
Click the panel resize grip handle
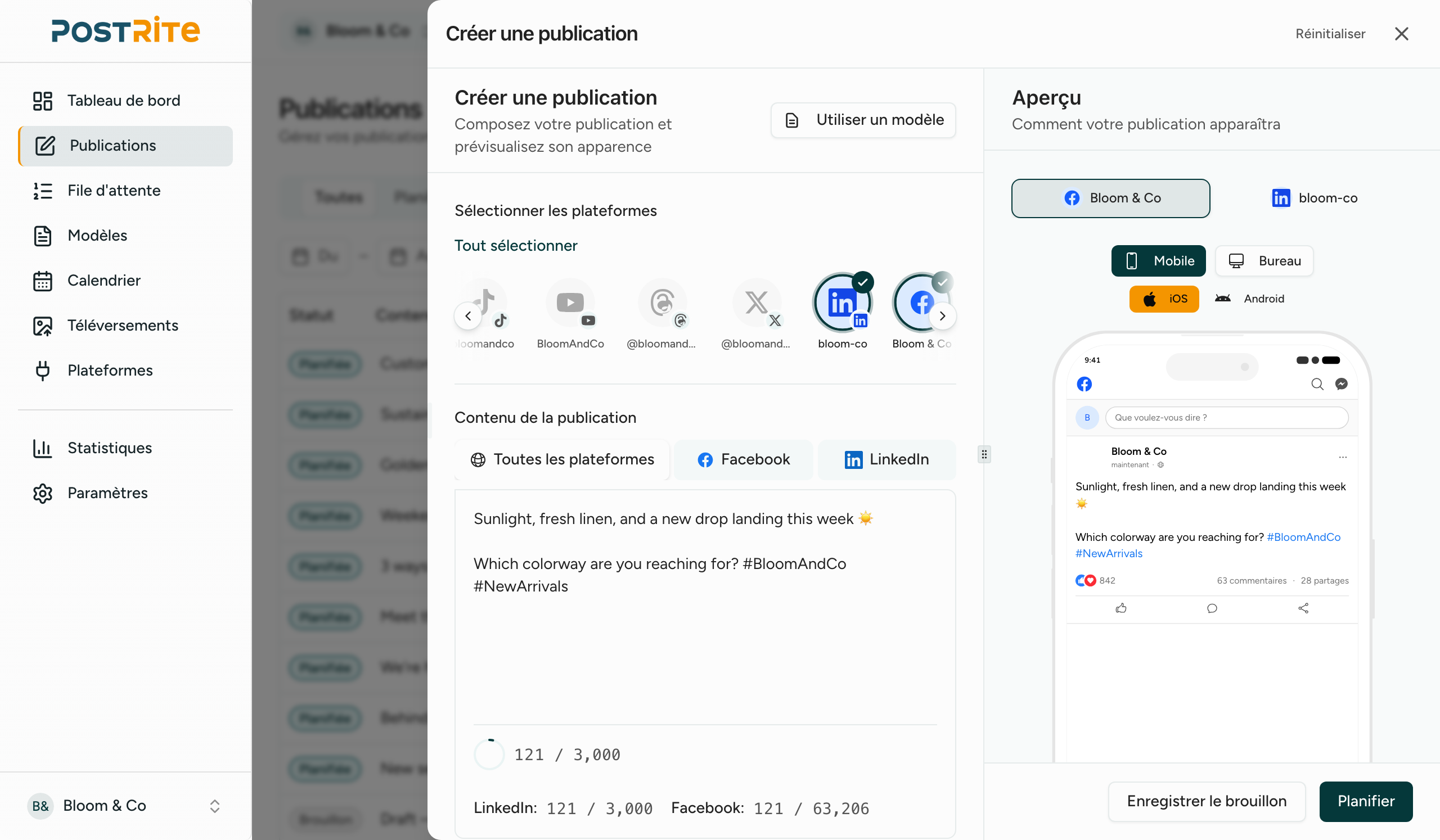click(x=984, y=454)
